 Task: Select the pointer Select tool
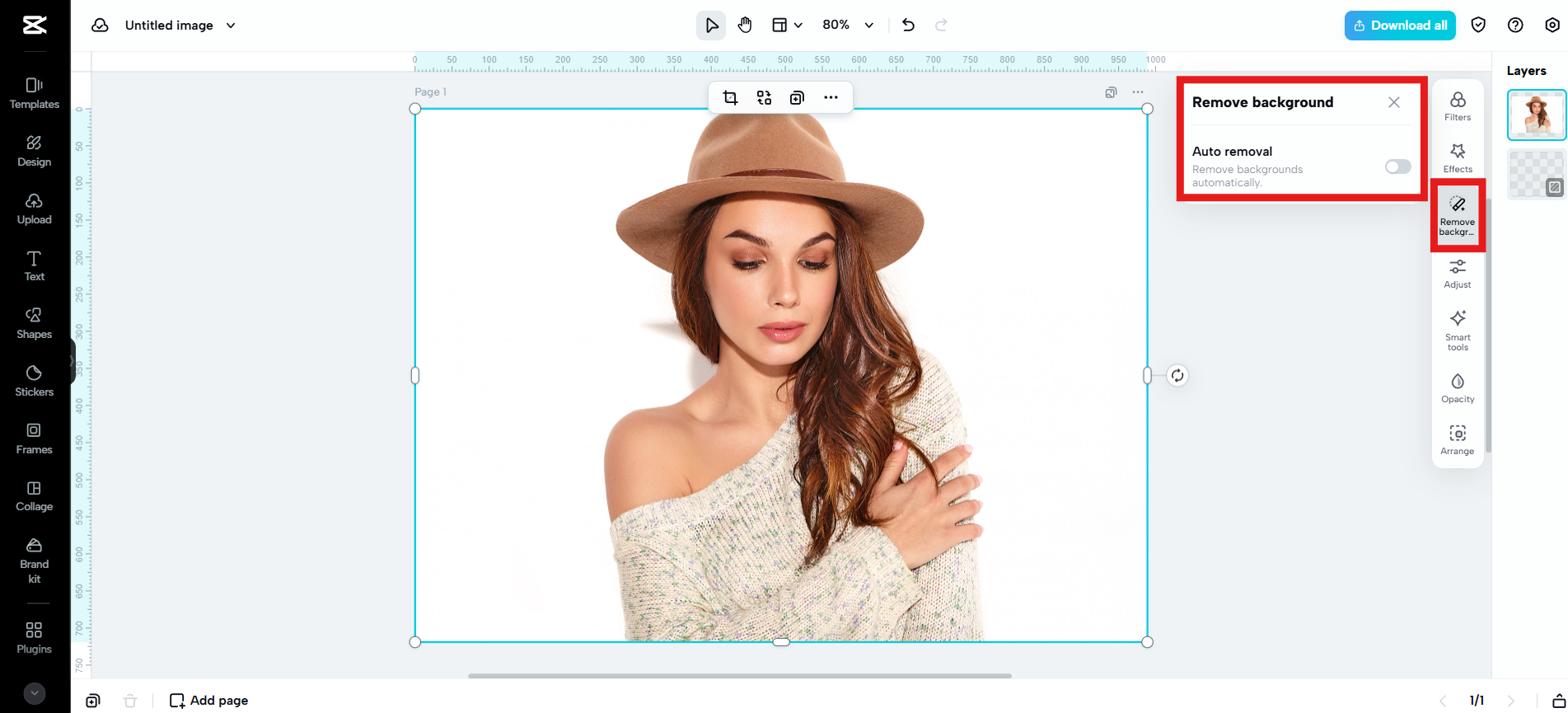click(711, 26)
